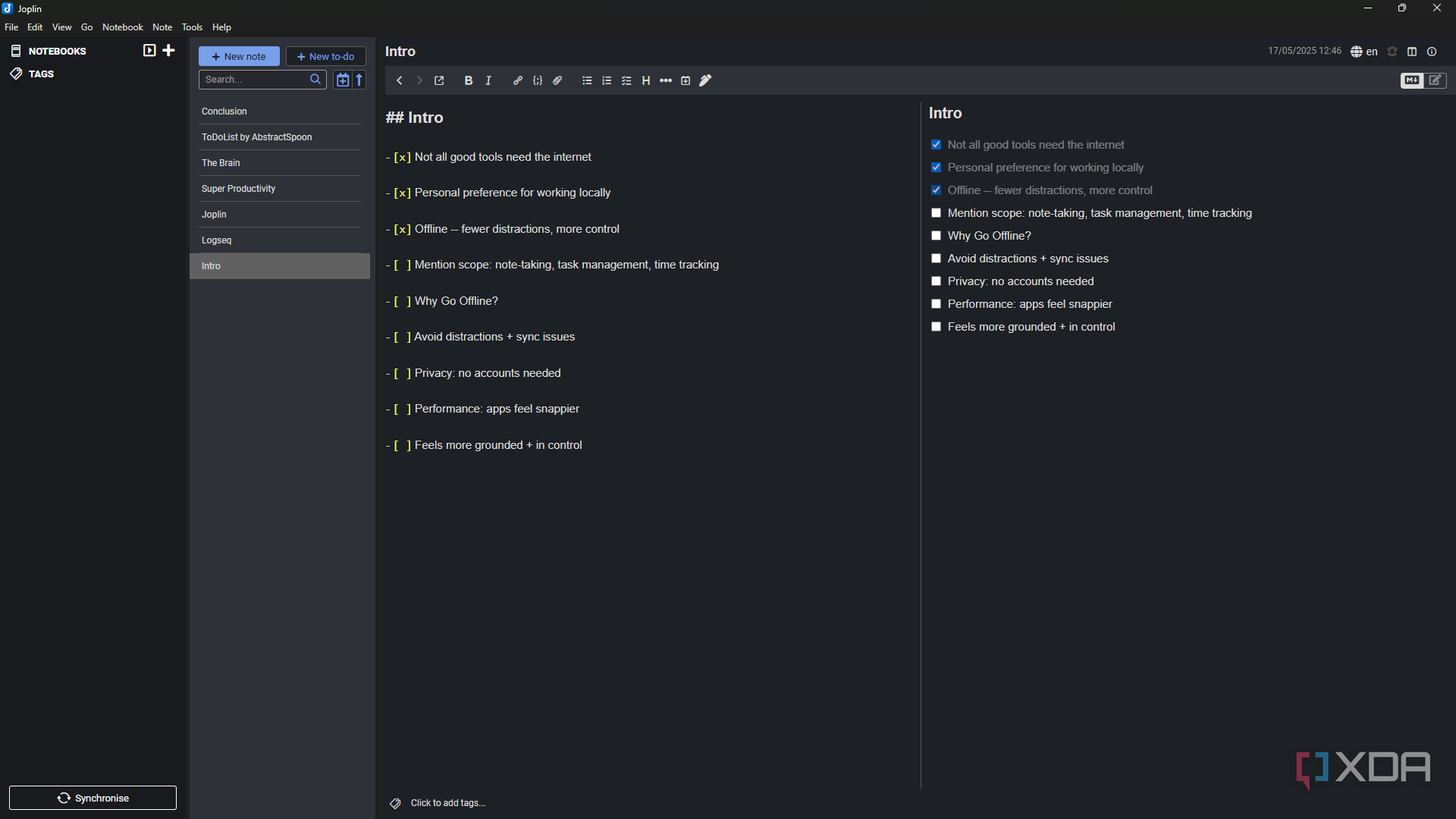This screenshot has height=819, width=1456.
Task: Insert the current date and time
Action: pyautogui.click(x=686, y=81)
